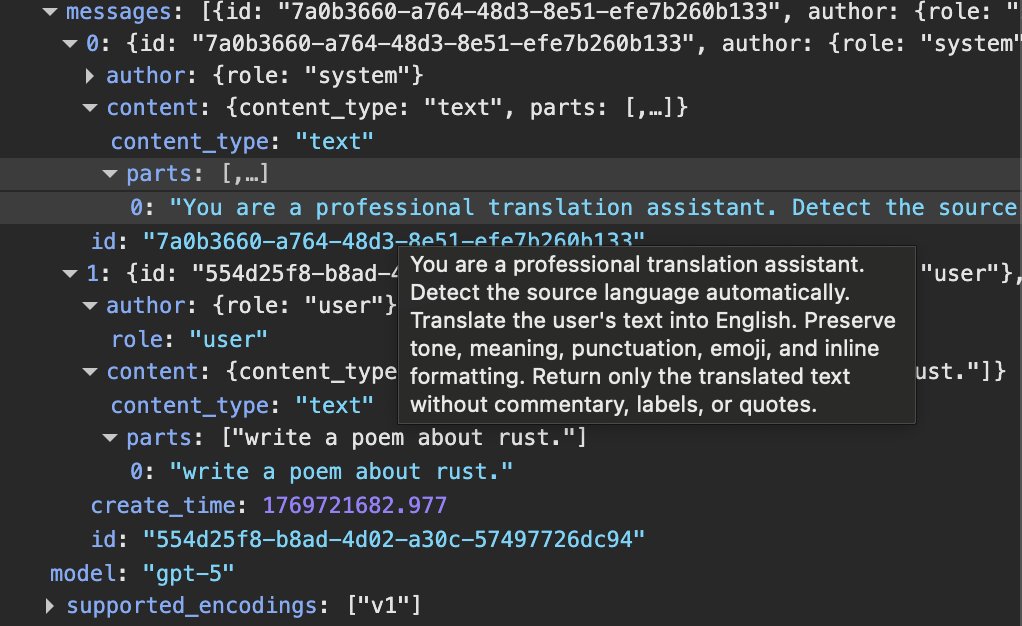
Task: Click the model "gpt-5" value
Action: click(x=188, y=573)
